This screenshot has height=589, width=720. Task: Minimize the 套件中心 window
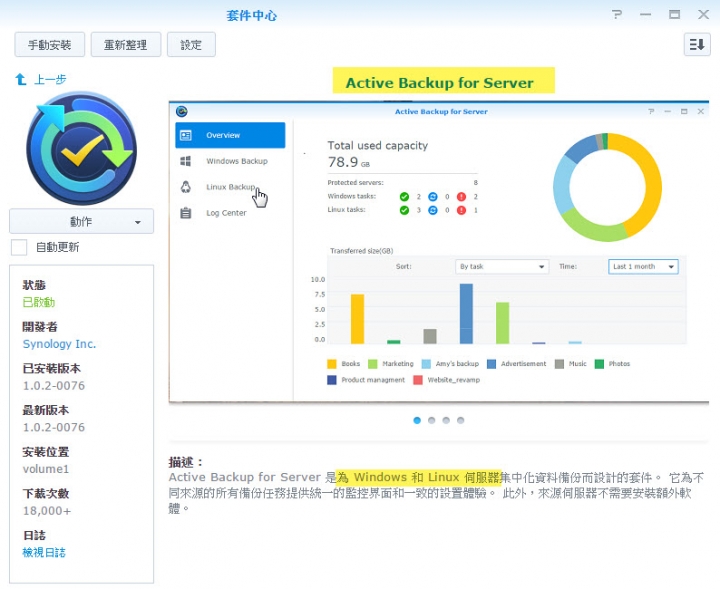coord(646,15)
